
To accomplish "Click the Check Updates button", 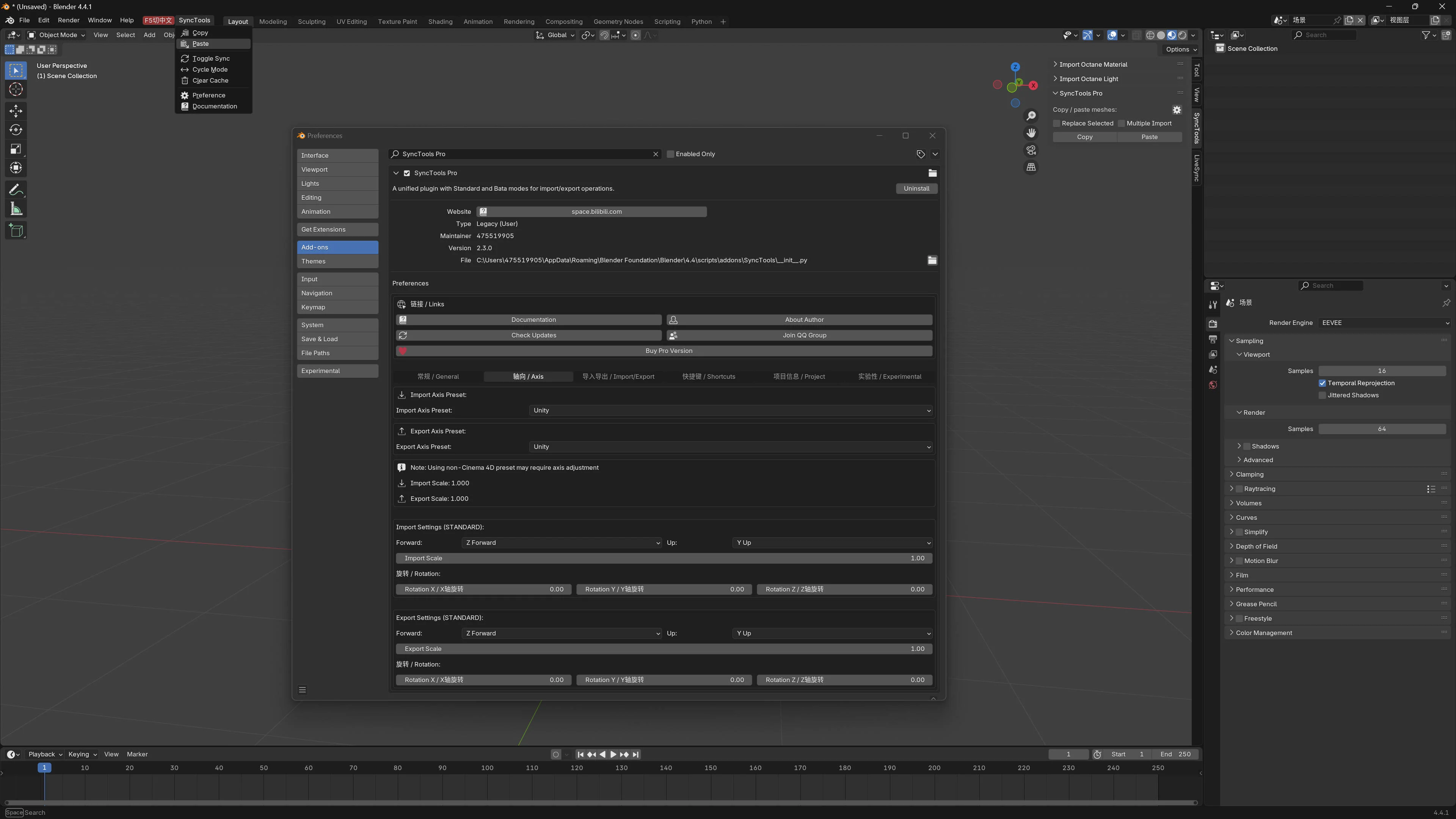I will pyautogui.click(x=529, y=335).
